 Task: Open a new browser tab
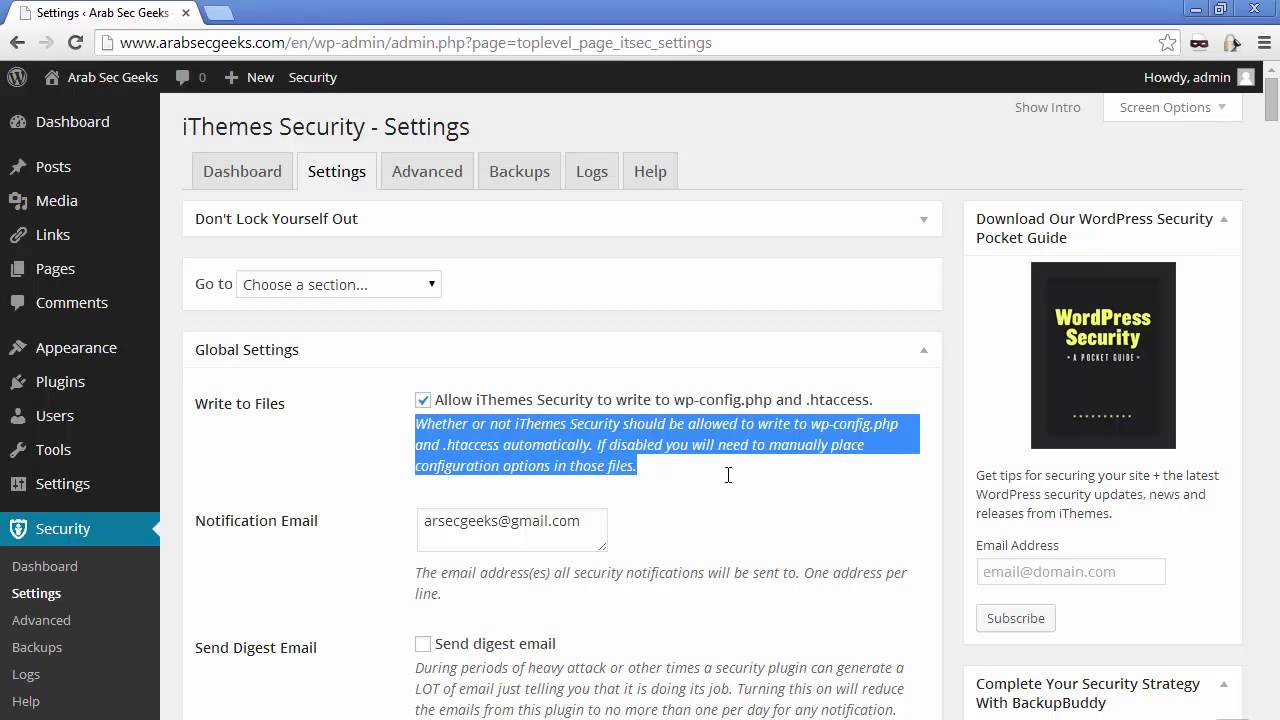(x=218, y=13)
